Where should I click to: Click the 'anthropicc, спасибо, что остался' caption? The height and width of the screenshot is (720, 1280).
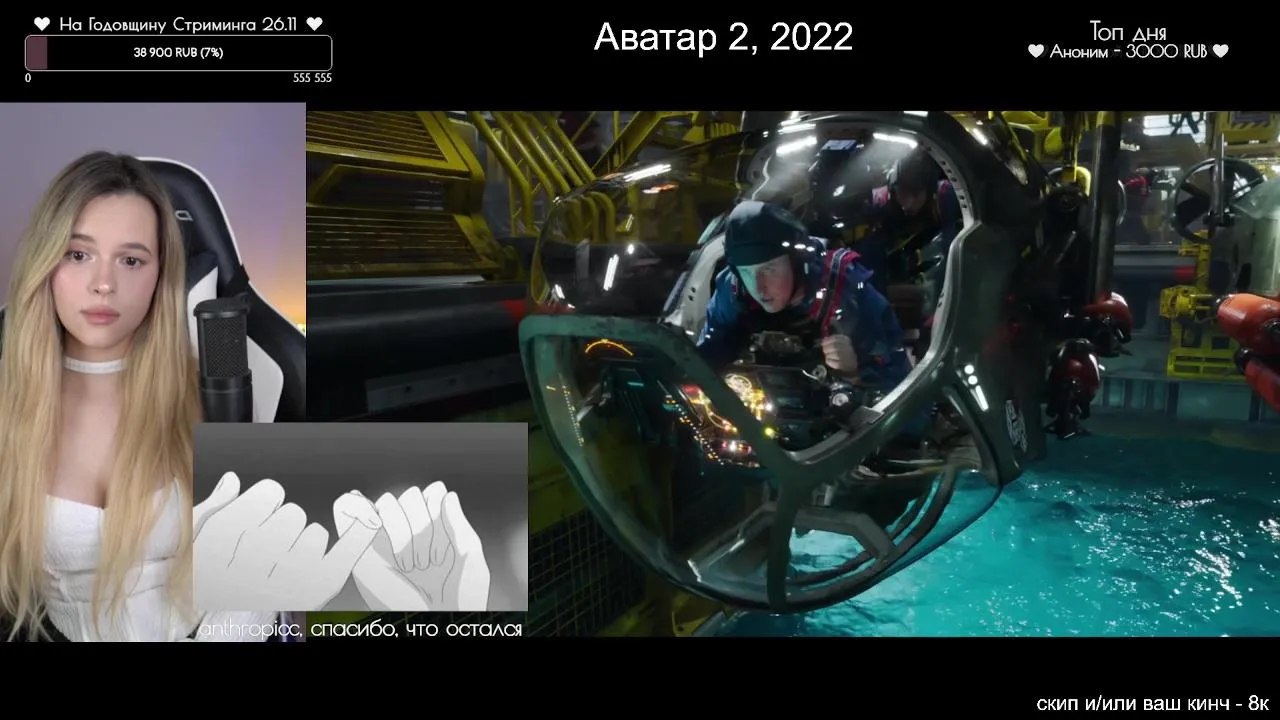tap(360, 629)
